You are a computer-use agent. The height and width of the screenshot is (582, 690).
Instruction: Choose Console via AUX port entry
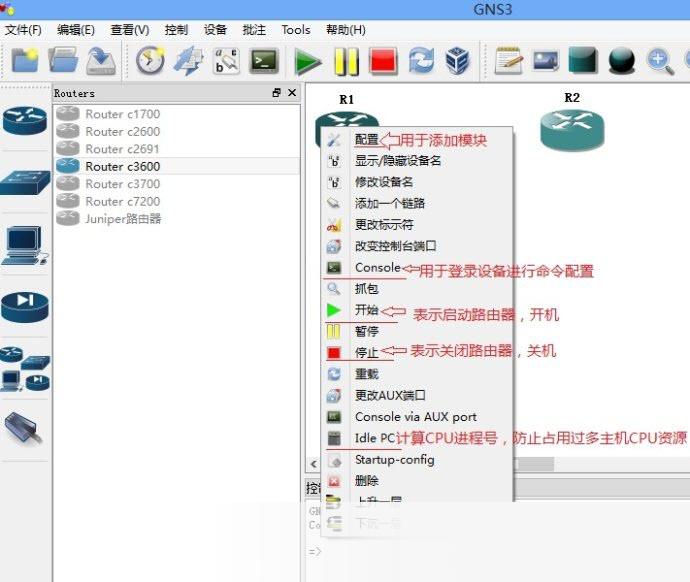pos(417,417)
